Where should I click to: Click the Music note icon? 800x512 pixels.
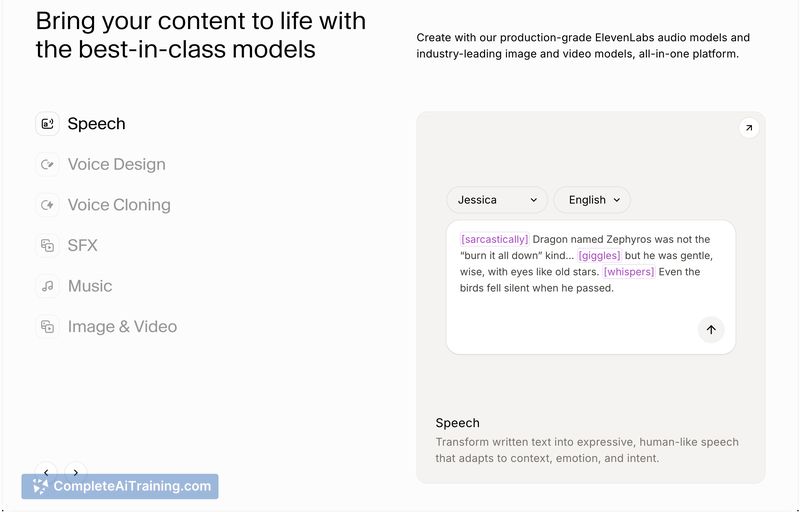47,286
